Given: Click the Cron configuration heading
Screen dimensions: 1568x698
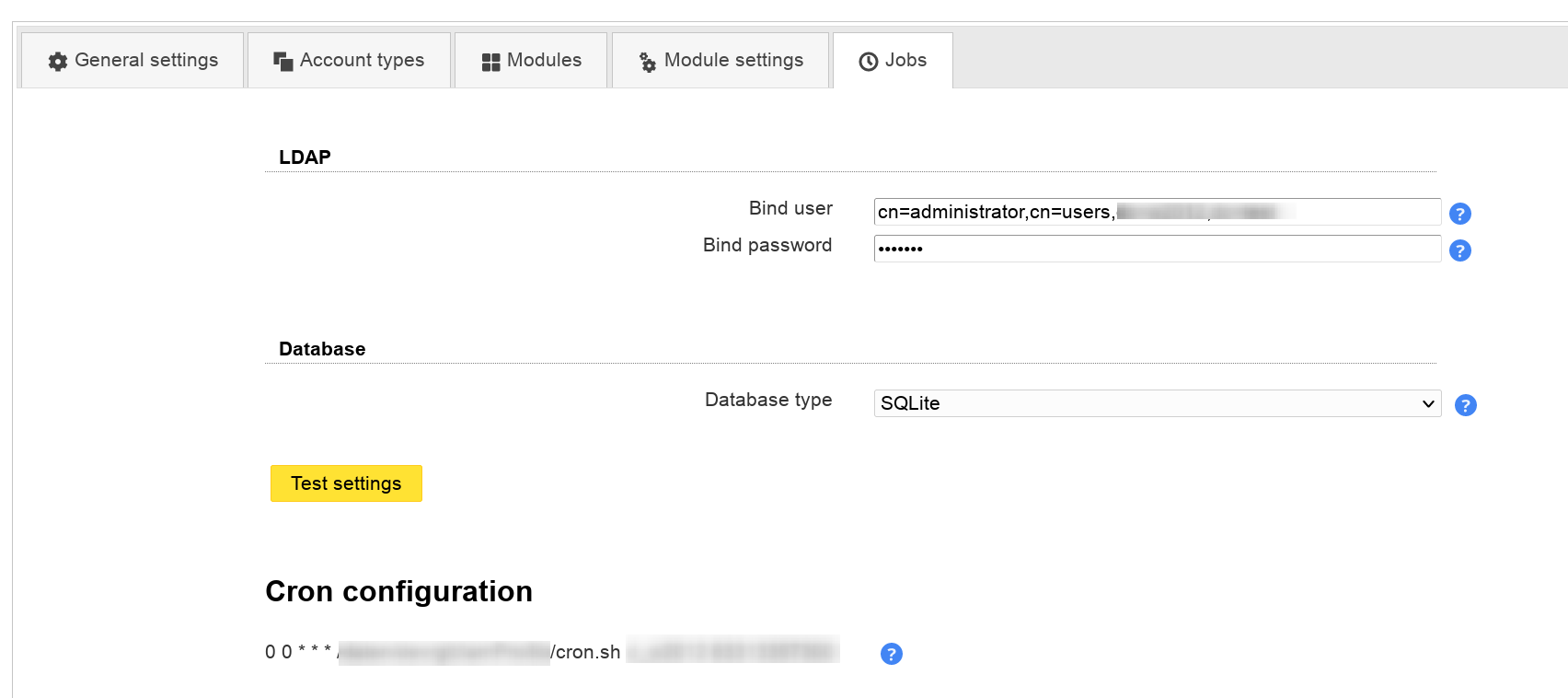Looking at the screenshot, I should pos(398,591).
